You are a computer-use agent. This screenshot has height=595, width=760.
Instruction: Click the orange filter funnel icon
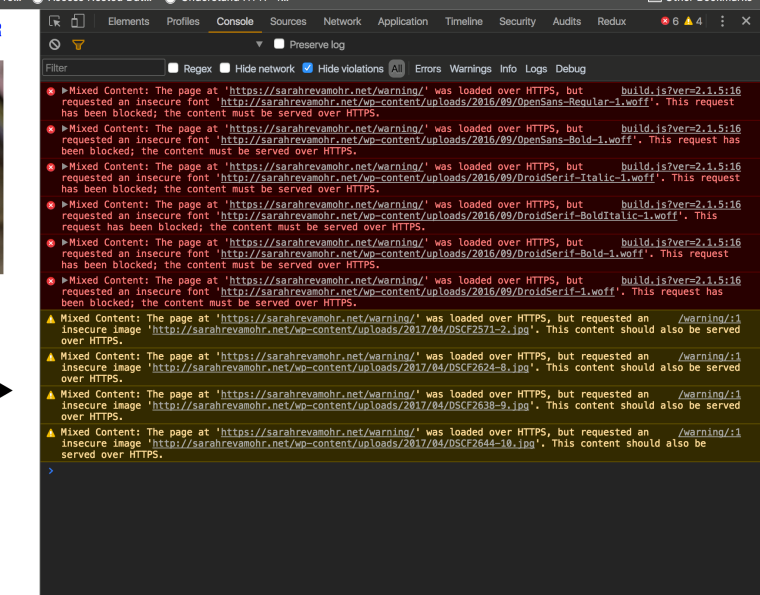78,45
